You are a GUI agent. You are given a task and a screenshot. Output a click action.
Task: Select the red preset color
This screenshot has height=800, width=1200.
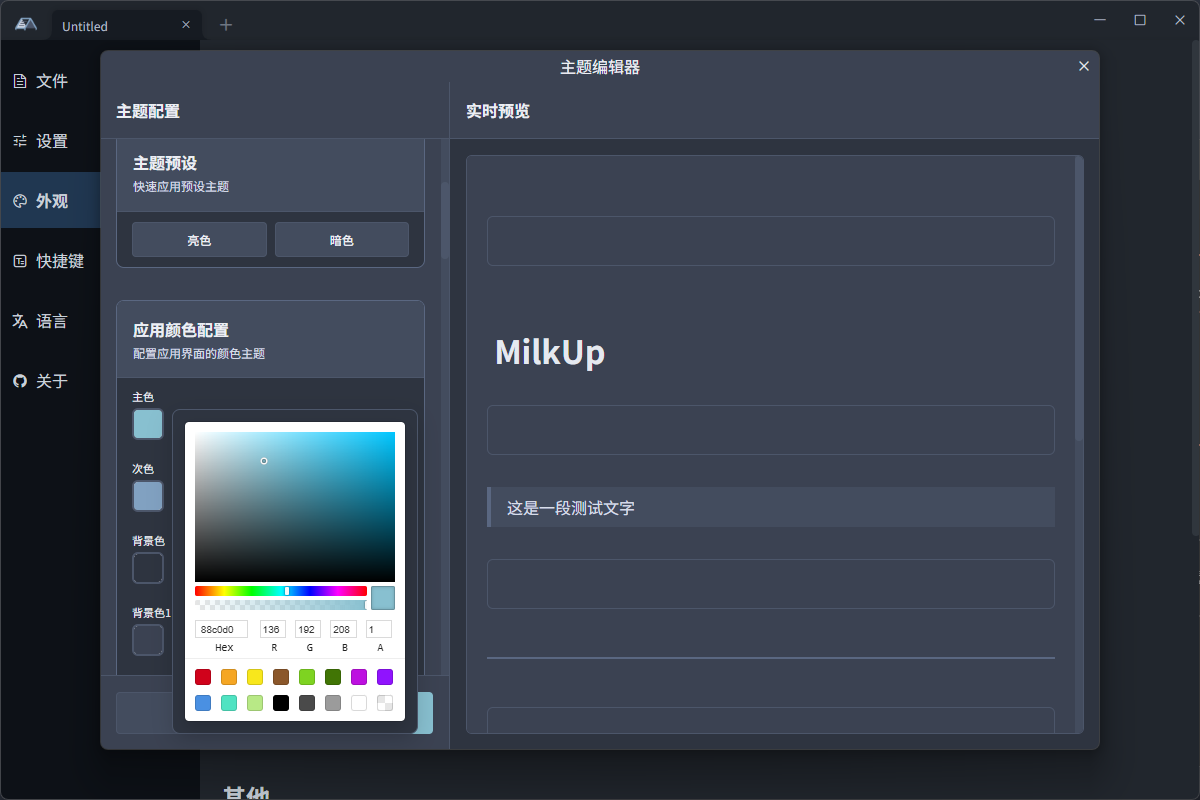coord(202,677)
